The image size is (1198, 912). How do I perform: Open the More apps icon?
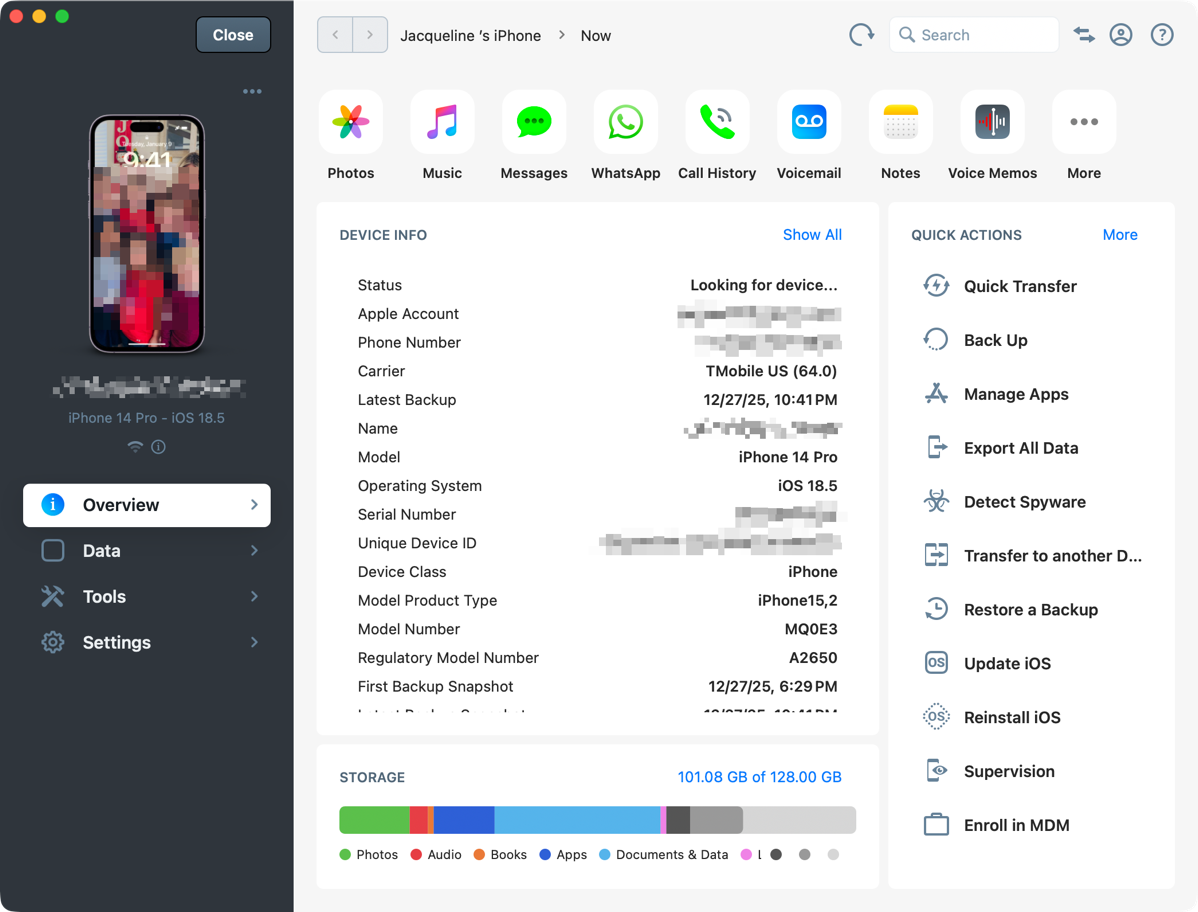pyautogui.click(x=1084, y=123)
